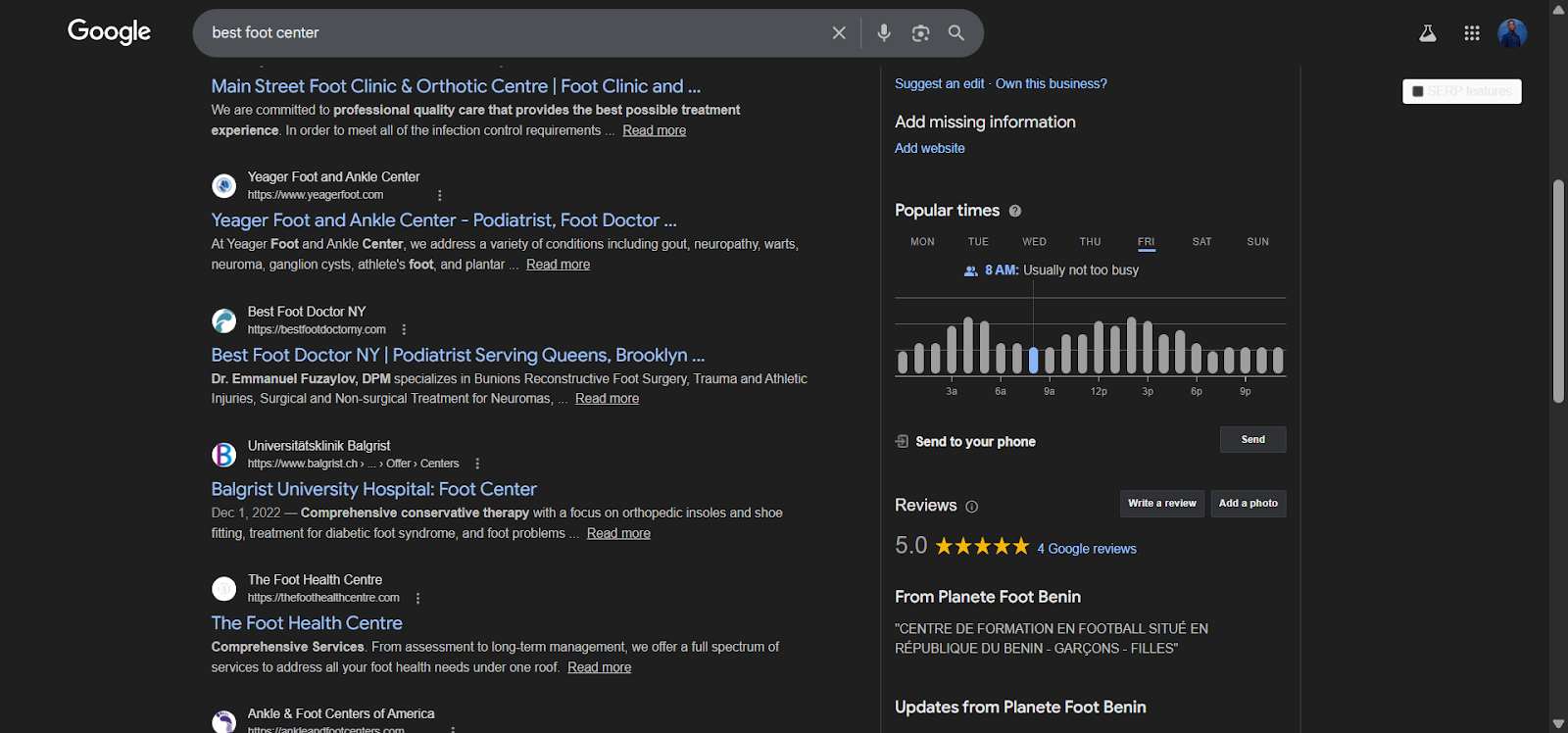
Task: Click the page vertical scrollbar thumb
Action: (1558, 291)
